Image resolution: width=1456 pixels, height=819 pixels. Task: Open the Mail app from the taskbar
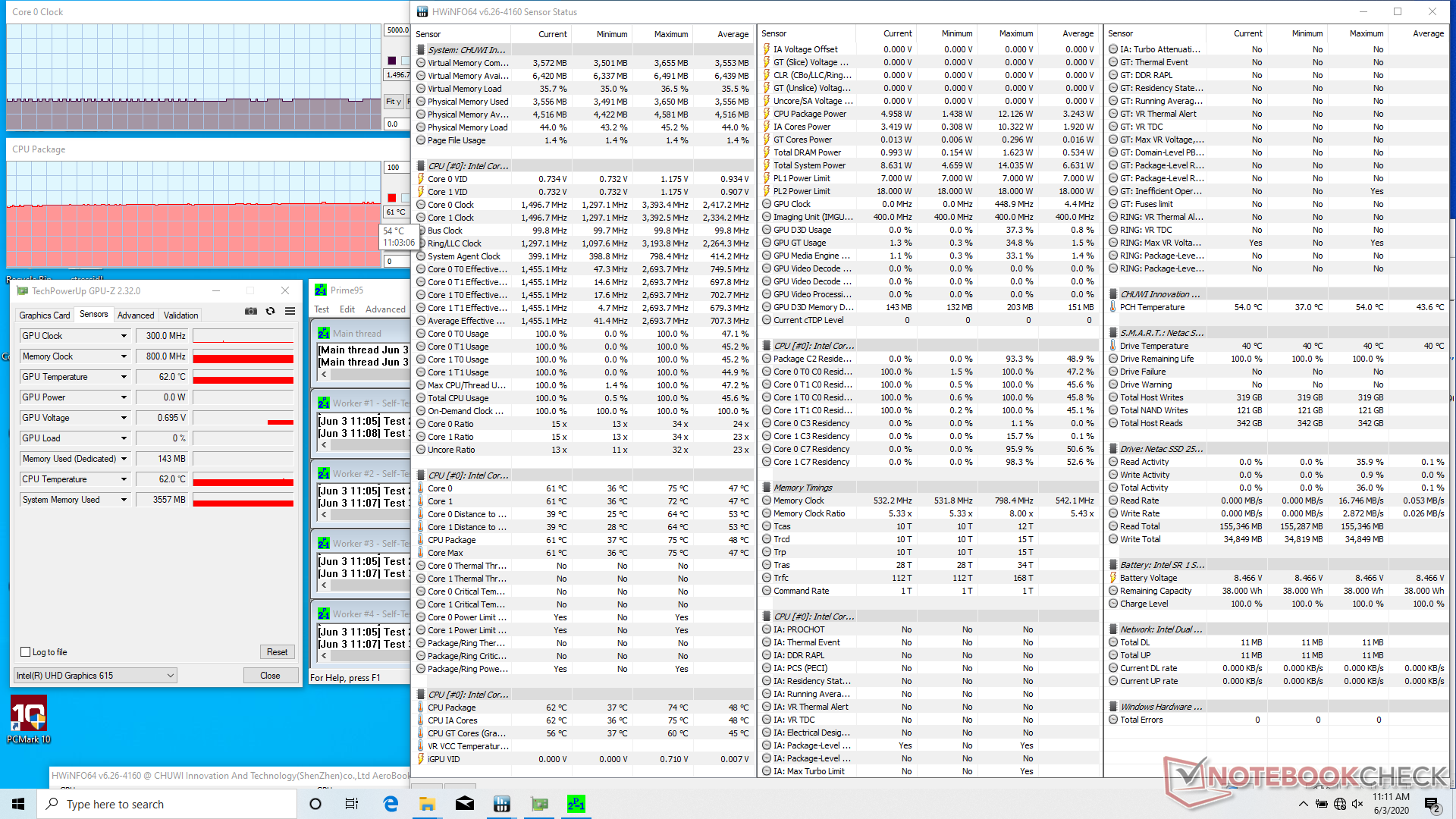click(465, 804)
